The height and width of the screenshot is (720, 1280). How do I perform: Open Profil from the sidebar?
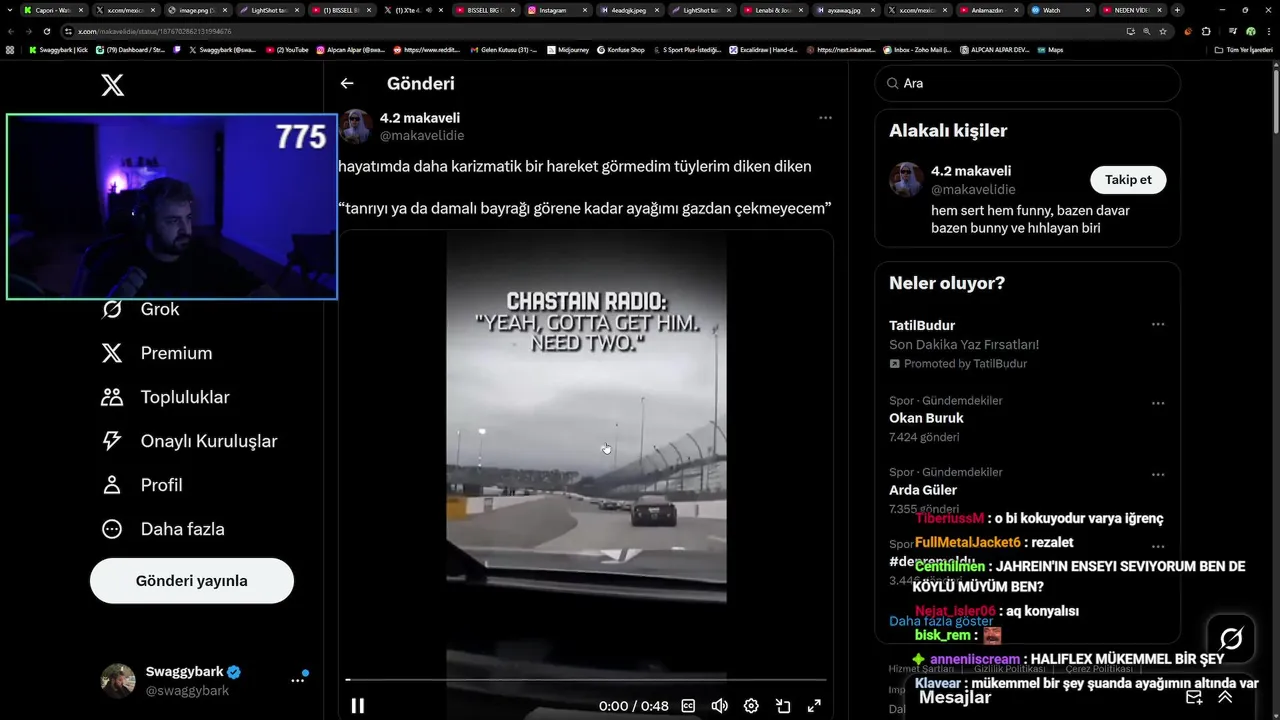141,485
